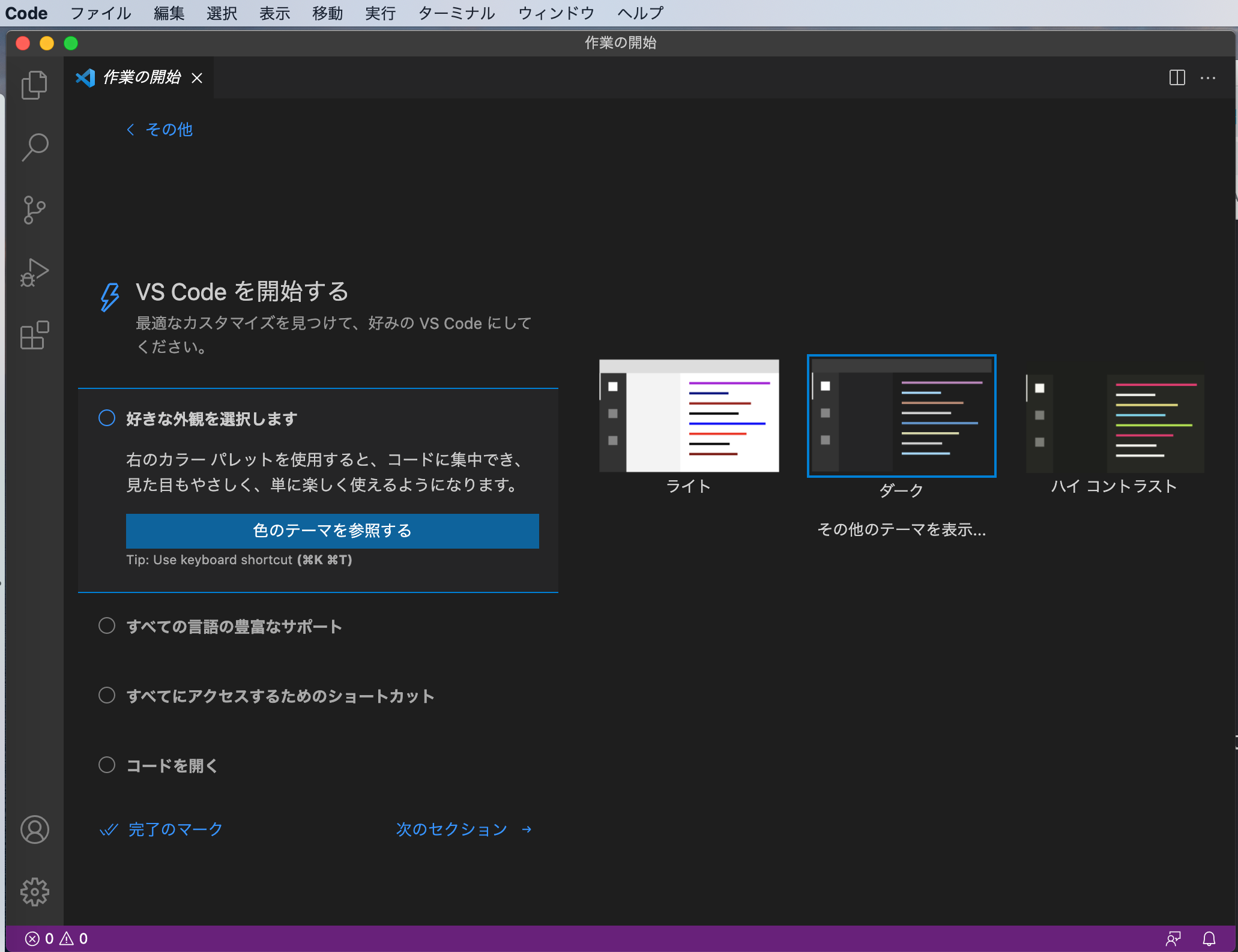Open the Accounts menu in the sidebar

click(x=34, y=830)
